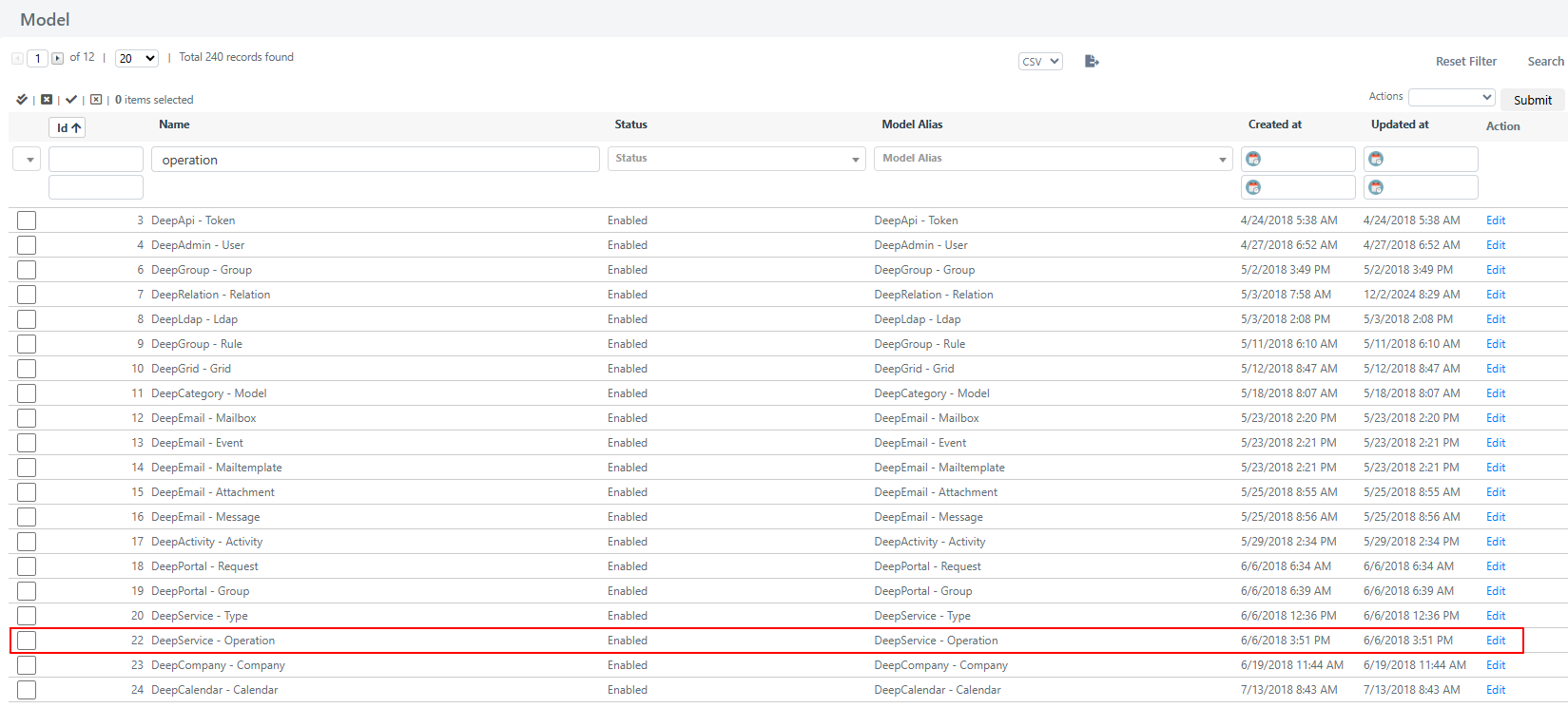
Task: Select the DeepLdap - Ldap checkbox
Action: tap(27, 319)
